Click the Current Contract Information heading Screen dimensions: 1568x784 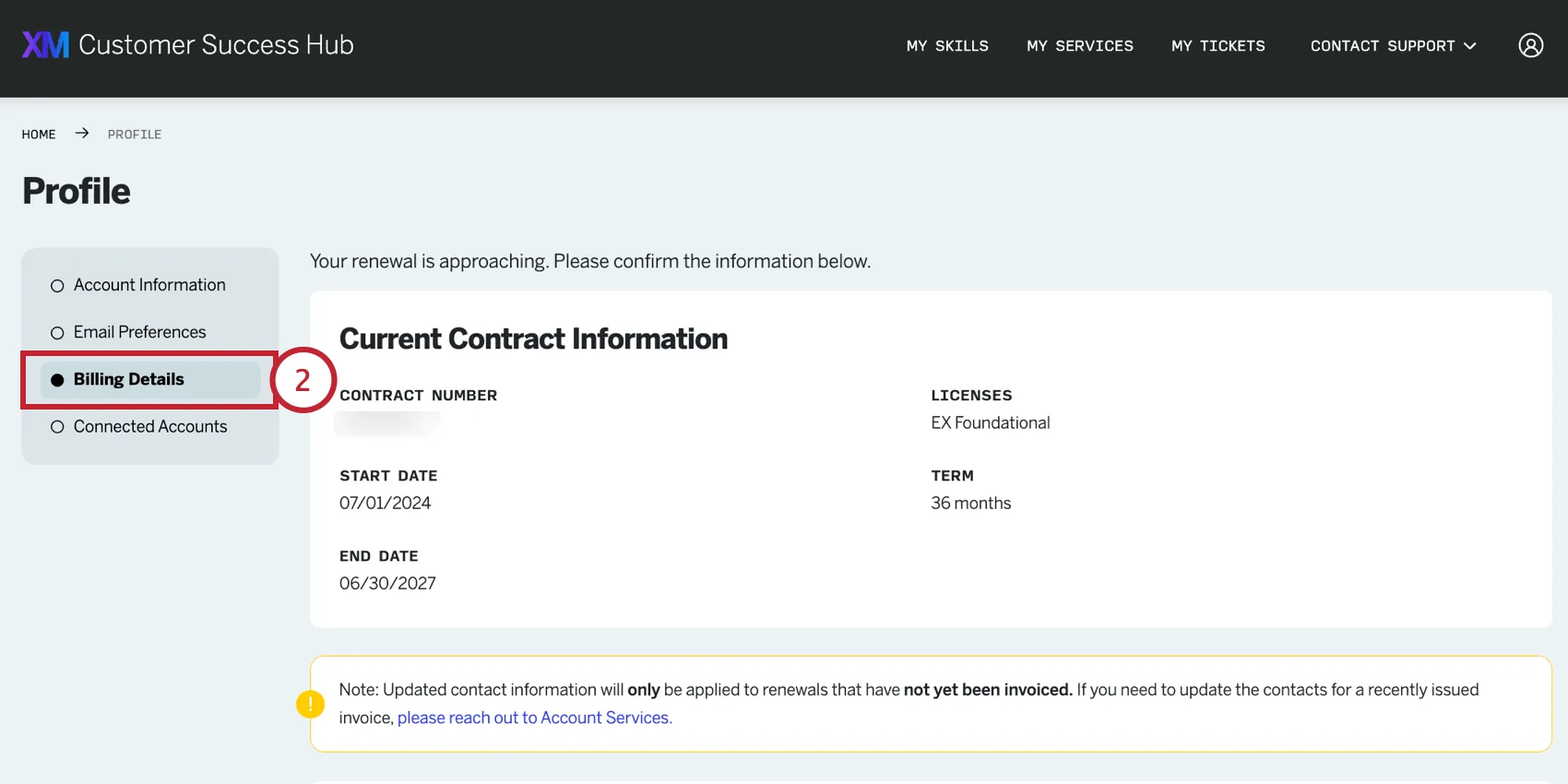pos(533,339)
